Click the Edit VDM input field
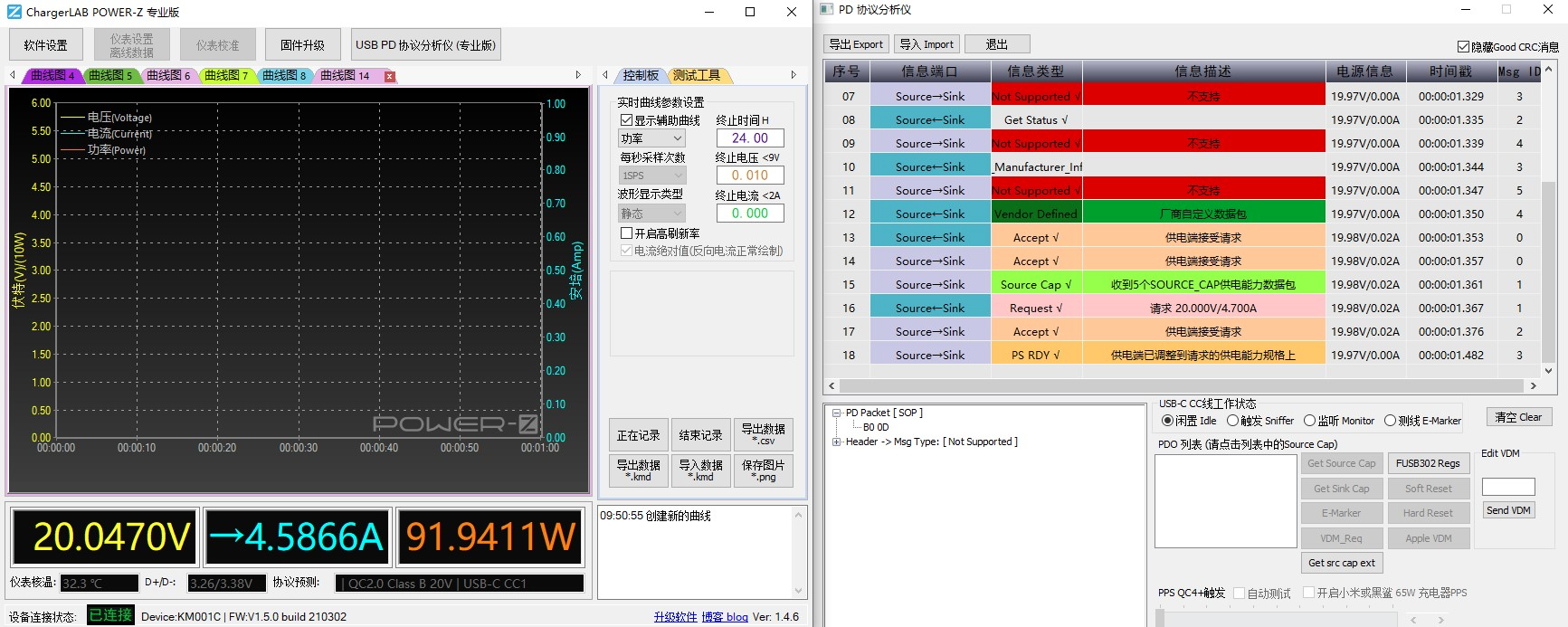This screenshot has width=1568, height=627. pyautogui.click(x=1508, y=487)
